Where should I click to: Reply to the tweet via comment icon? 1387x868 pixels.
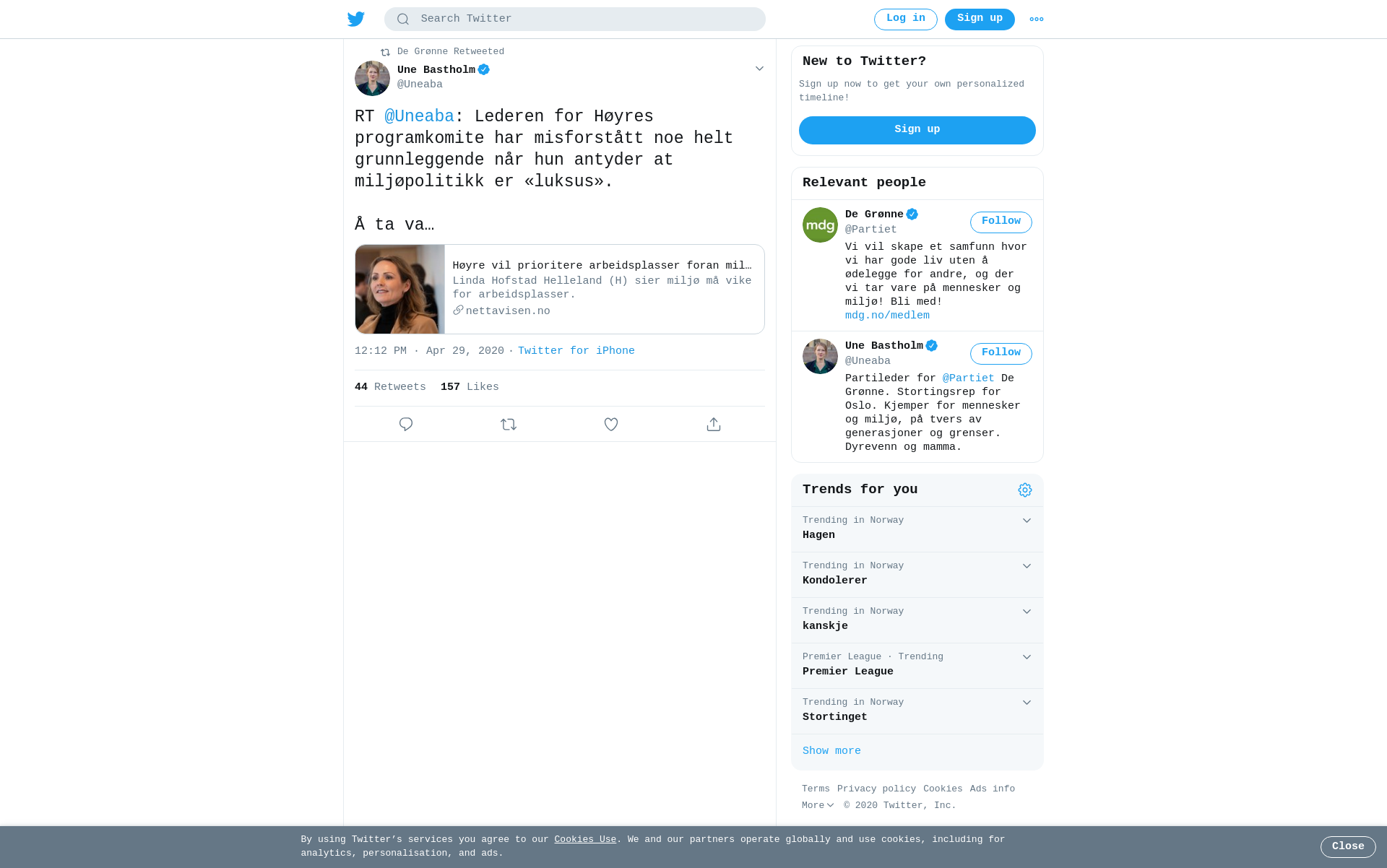(x=406, y=425)
